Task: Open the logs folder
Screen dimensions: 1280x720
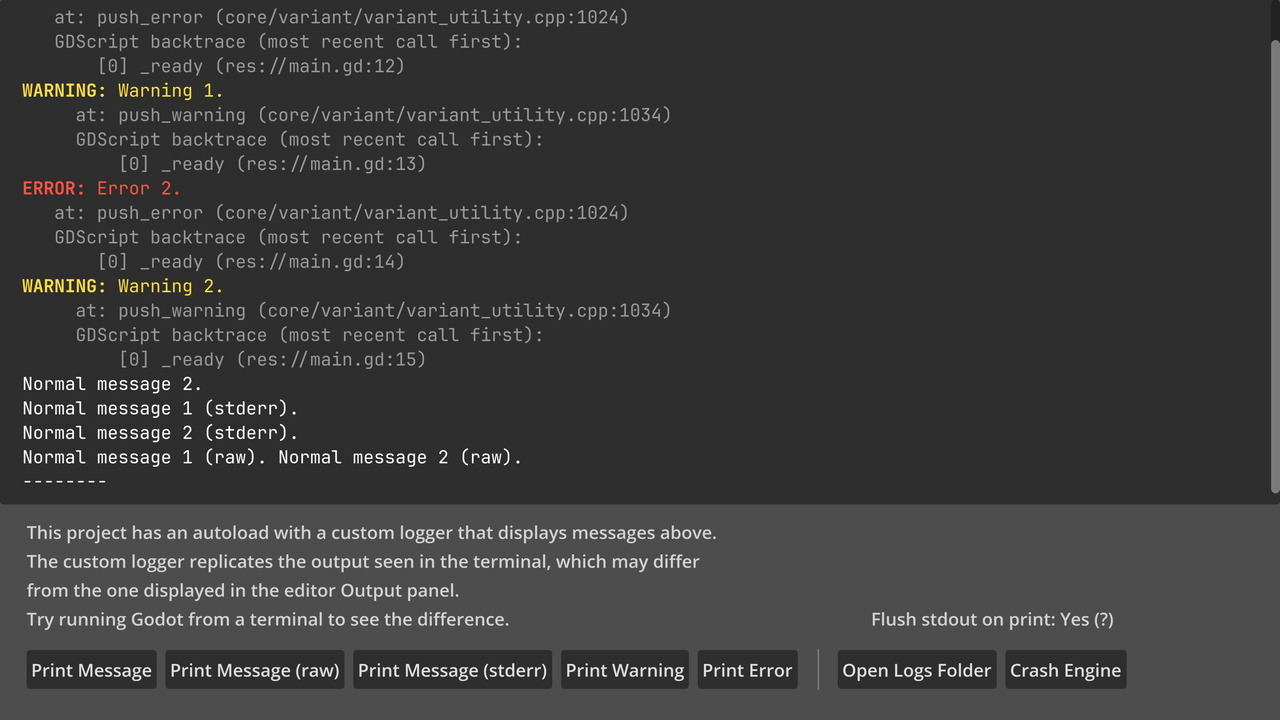Action: click(x=916, y=670)
